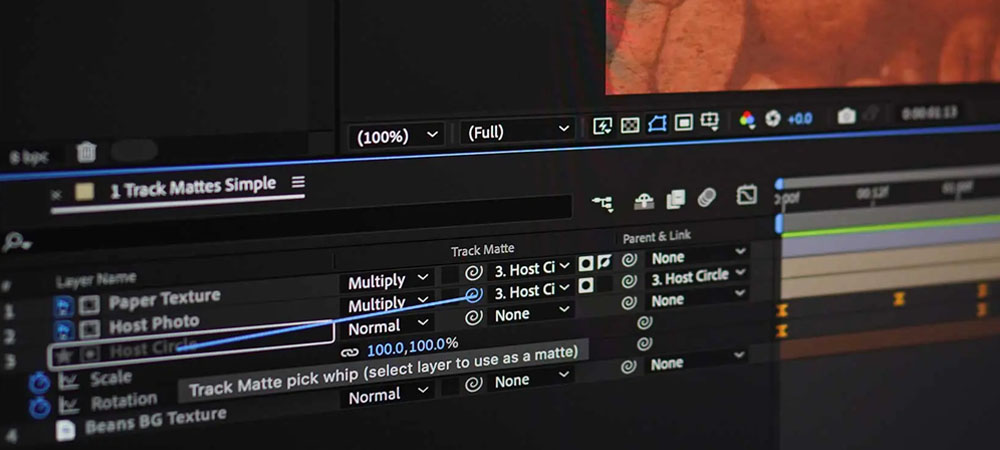Open the (100%) magnification dropdown
This screenshot has height=450, width=1000.
[396, 136]
